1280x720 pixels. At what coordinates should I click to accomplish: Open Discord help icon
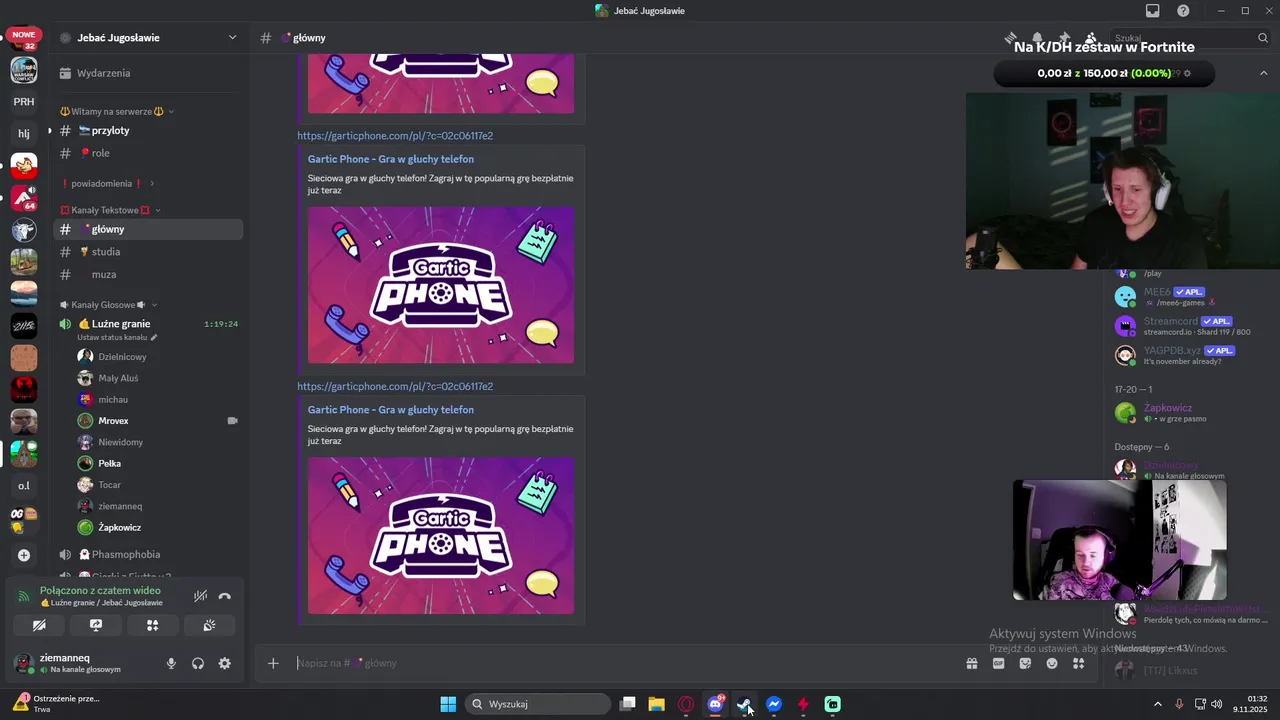1183,10
